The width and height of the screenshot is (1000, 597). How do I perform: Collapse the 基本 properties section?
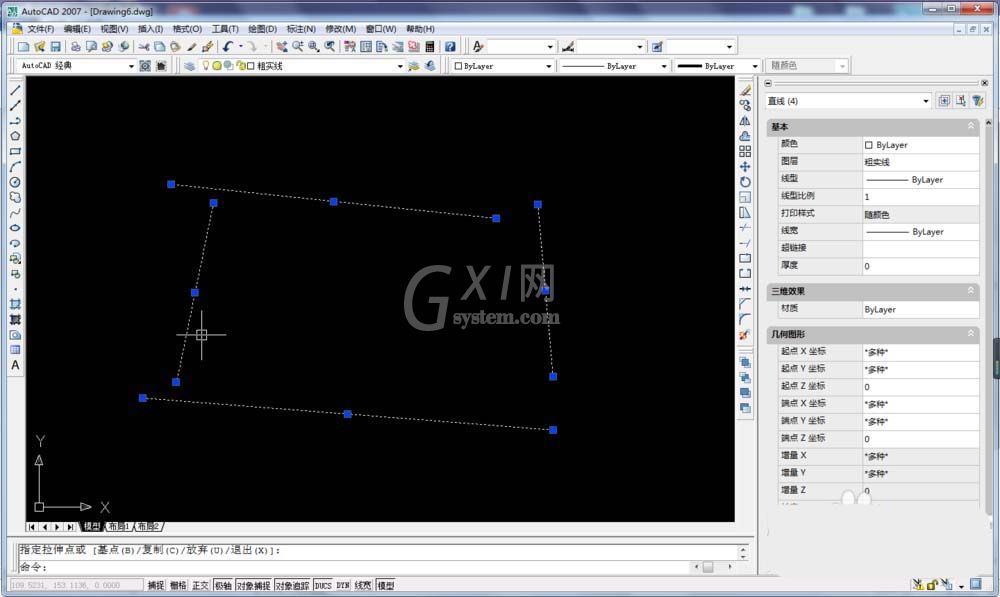pyautogui.click(x=971, y=126)
